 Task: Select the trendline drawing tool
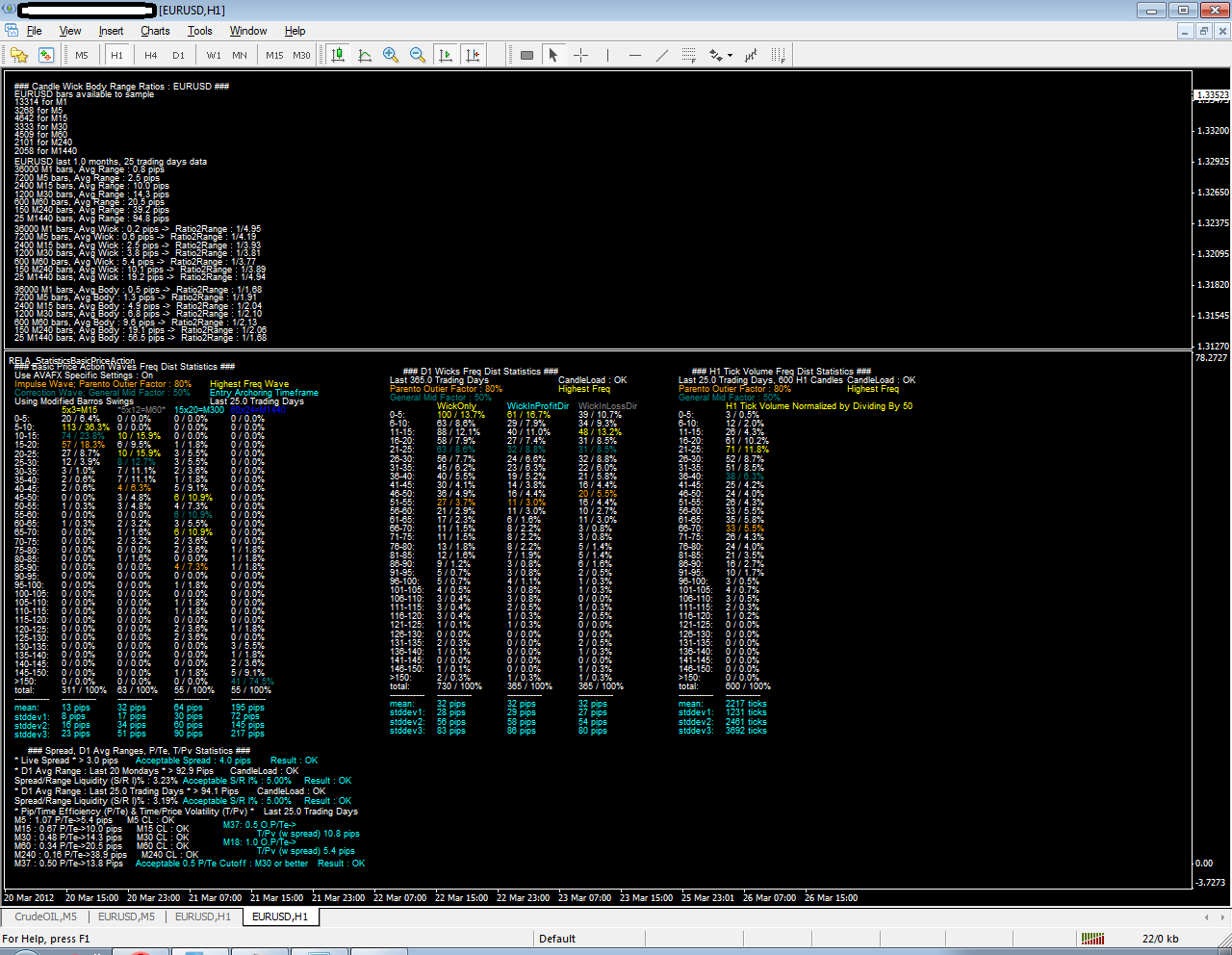click(x=661, y=55)
